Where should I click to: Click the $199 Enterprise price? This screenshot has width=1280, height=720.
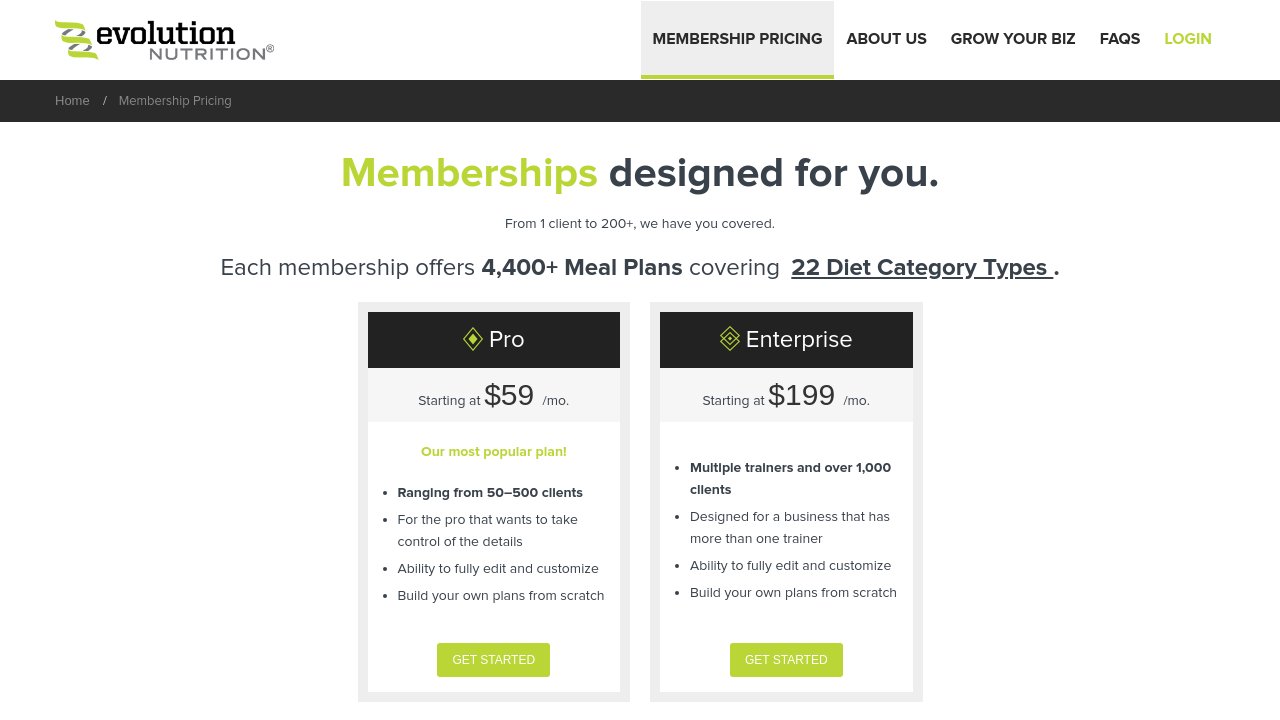(x=801, y=396)
